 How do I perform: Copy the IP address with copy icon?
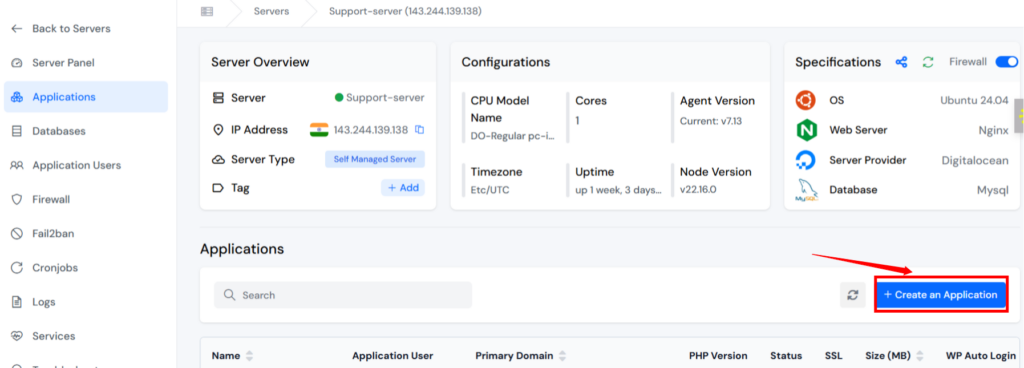pos(420,130)
